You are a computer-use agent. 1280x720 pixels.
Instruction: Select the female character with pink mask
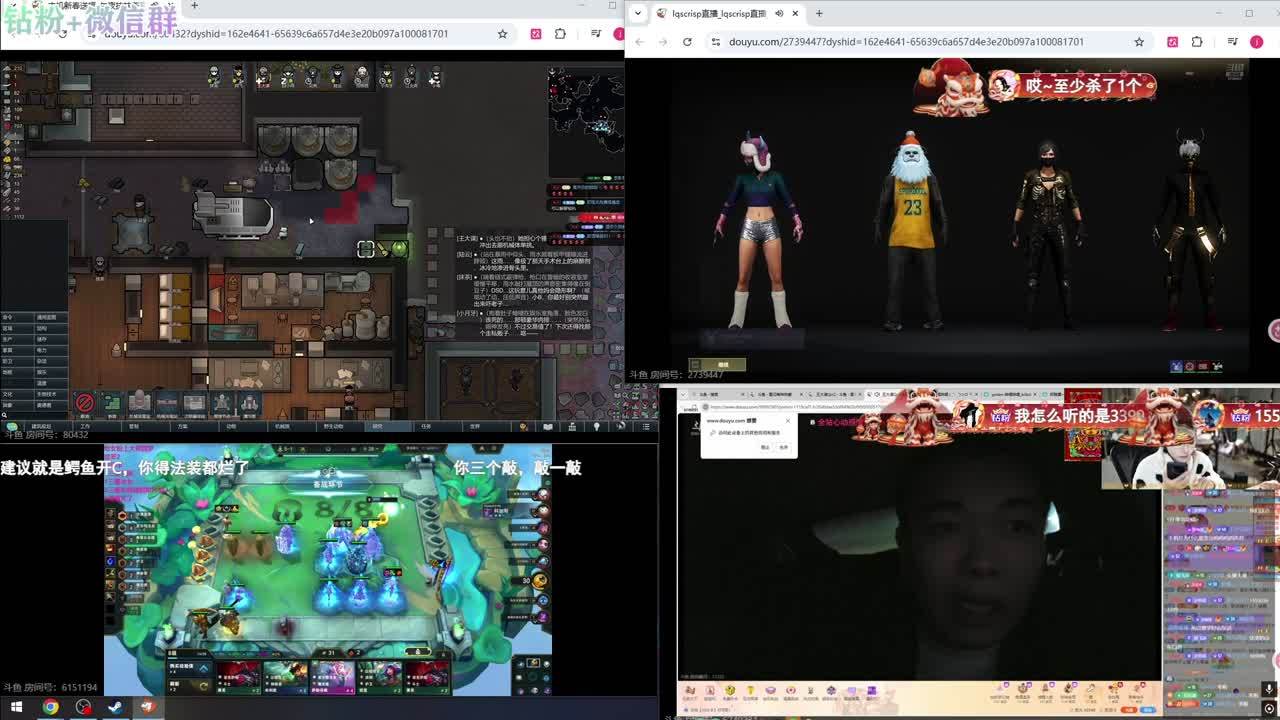[759, 230]
